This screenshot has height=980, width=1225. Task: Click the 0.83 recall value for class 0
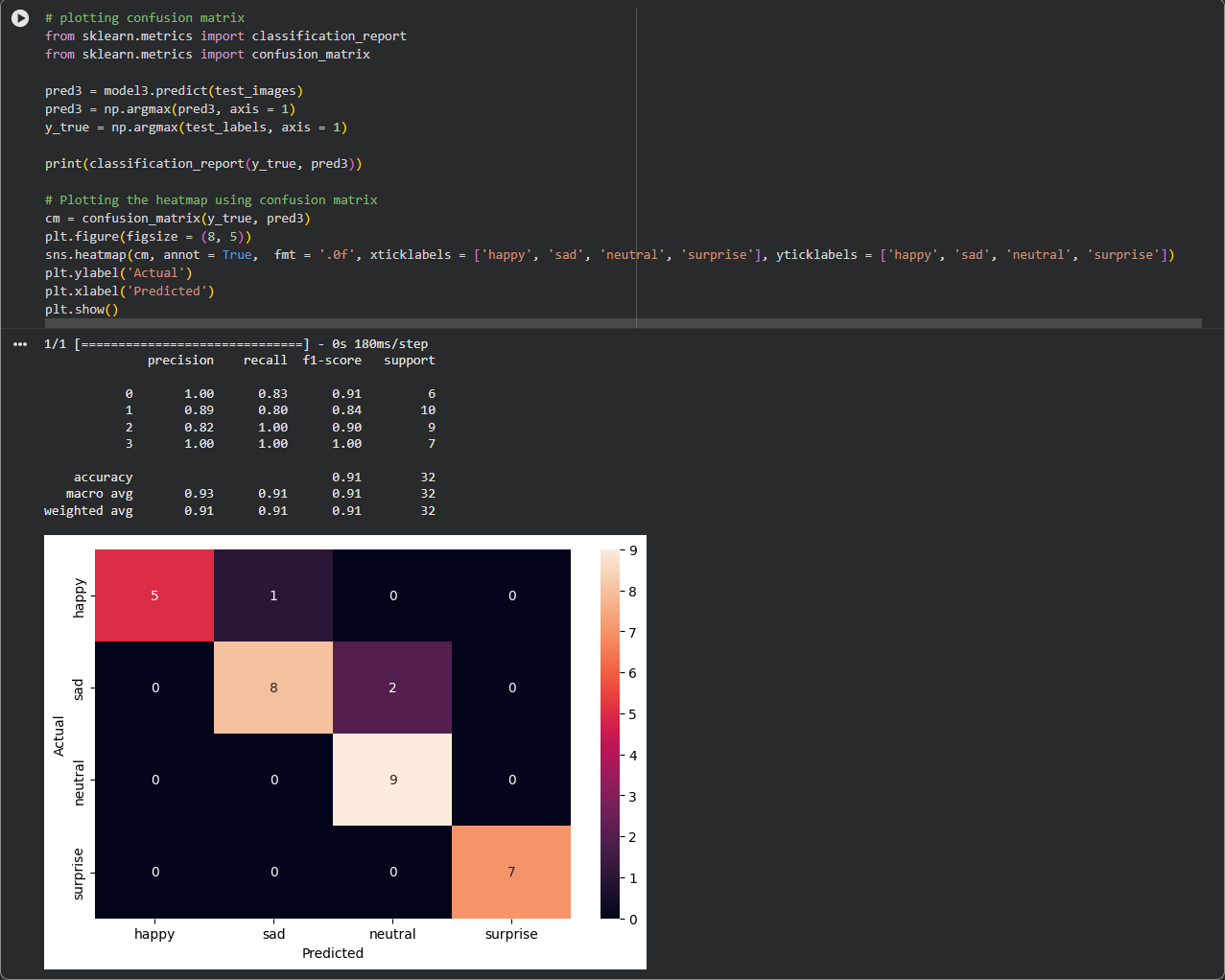click(273, 394)
